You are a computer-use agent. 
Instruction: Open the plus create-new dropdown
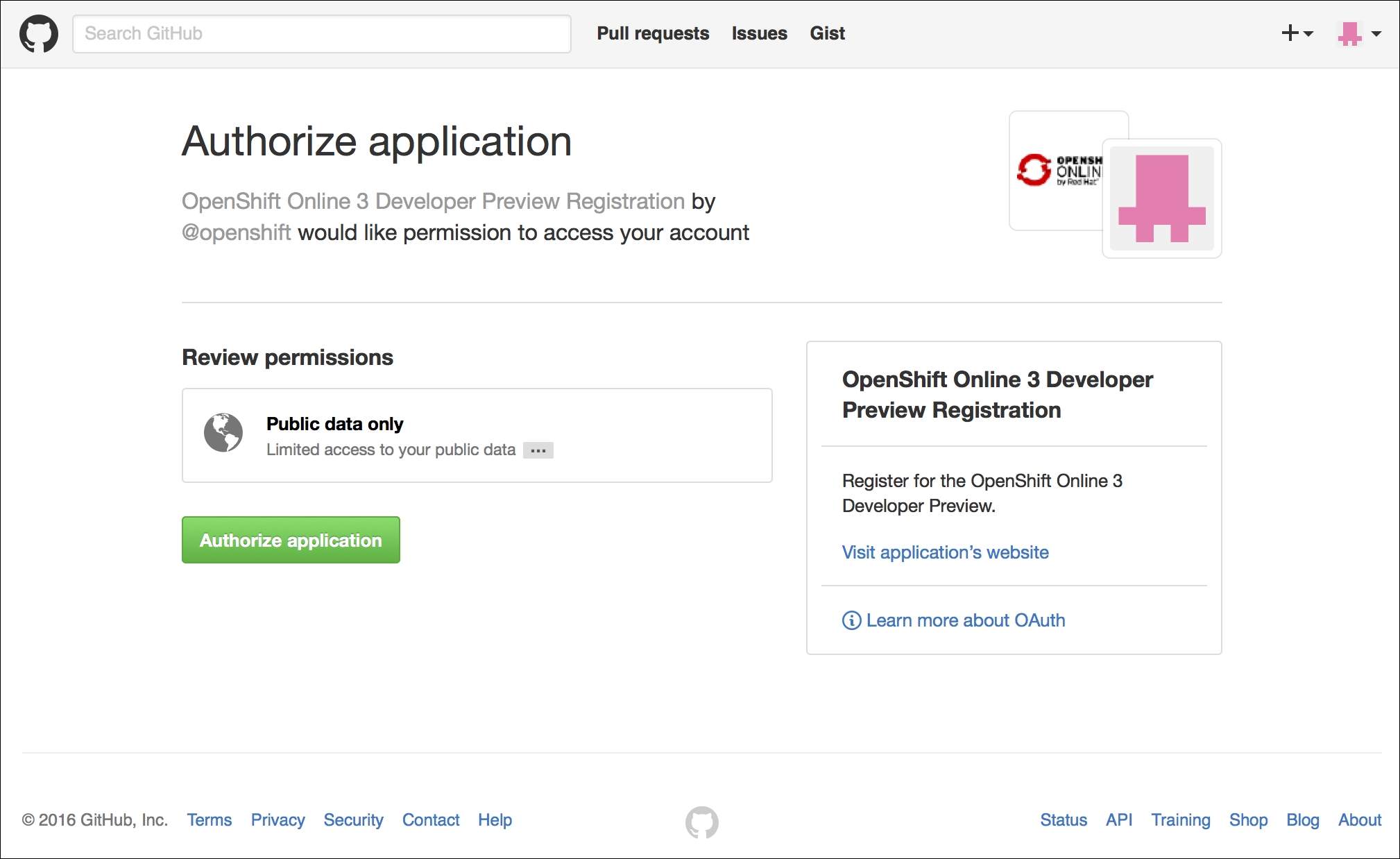point(1297,33)
